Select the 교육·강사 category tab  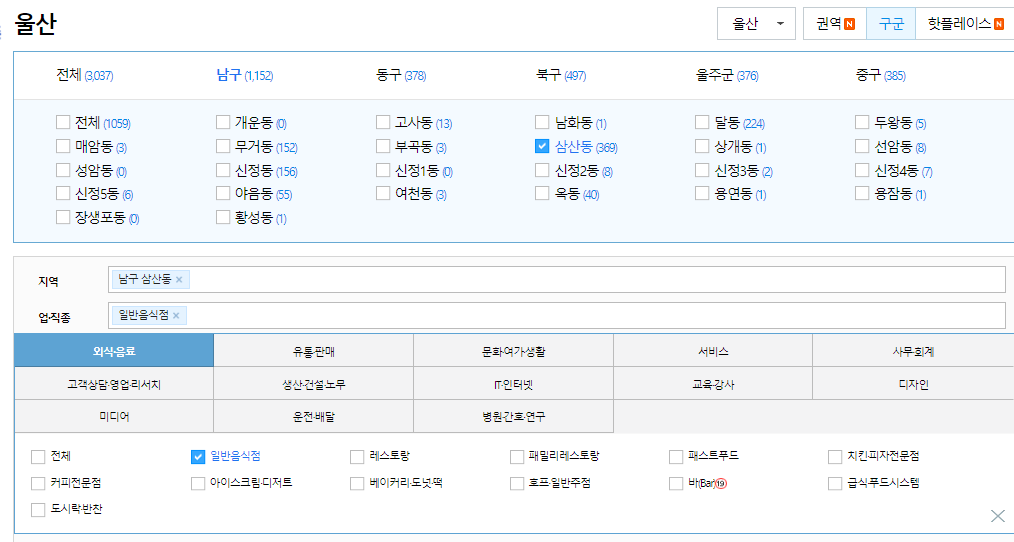click(x=713, y=384)
